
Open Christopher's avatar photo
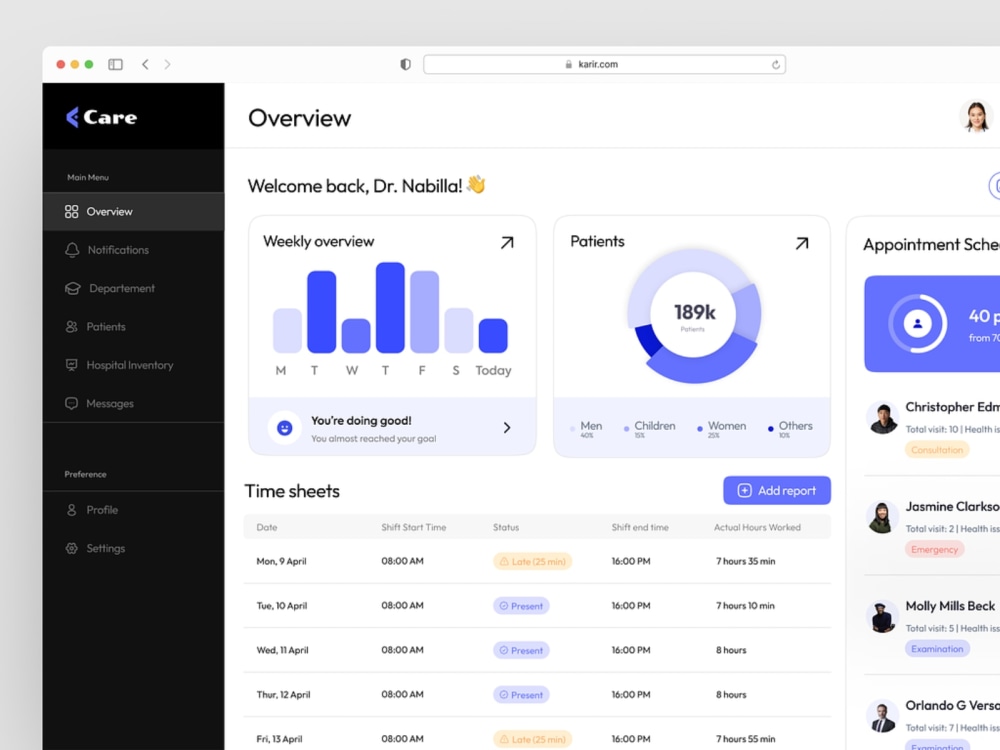click(x=883, y=418)
